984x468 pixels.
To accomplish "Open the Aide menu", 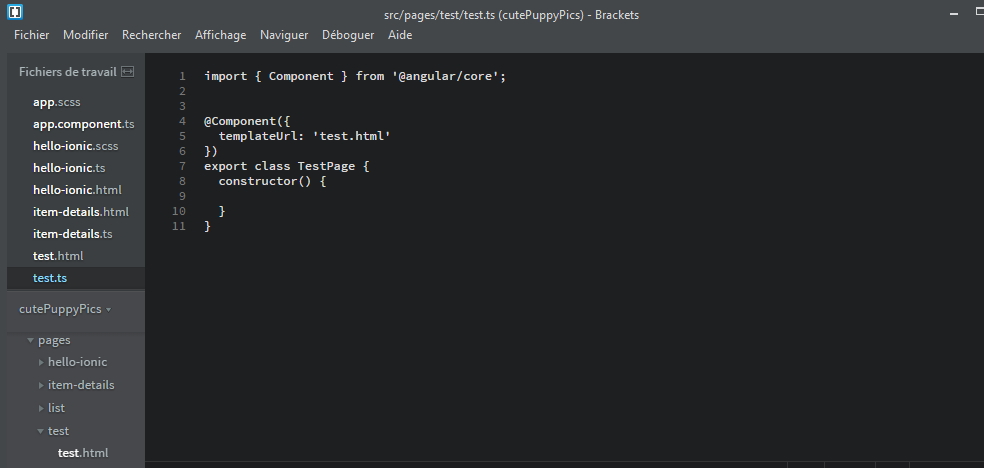I will tap(400, 35).
